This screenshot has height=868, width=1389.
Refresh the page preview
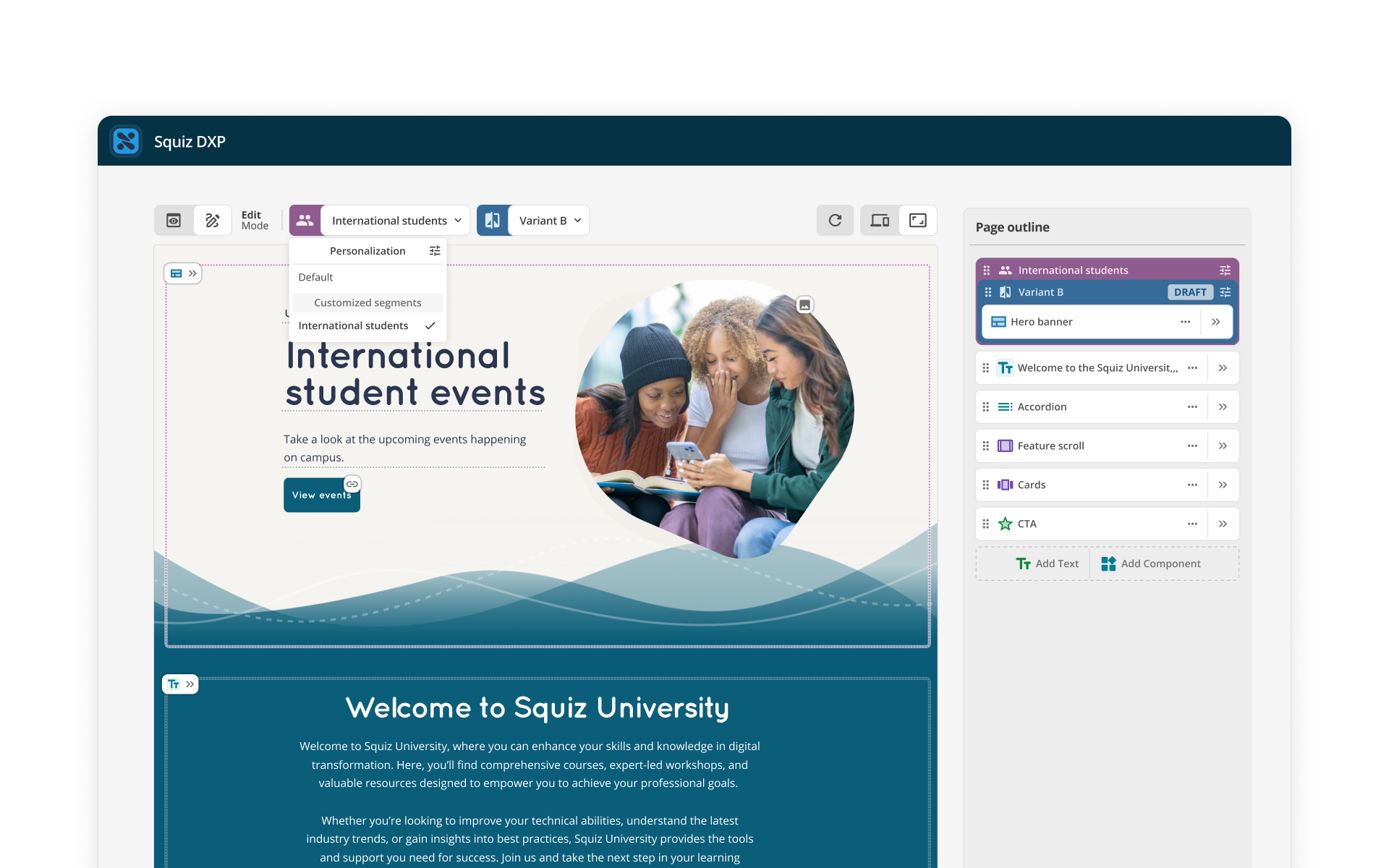click(x=835, y=221)
